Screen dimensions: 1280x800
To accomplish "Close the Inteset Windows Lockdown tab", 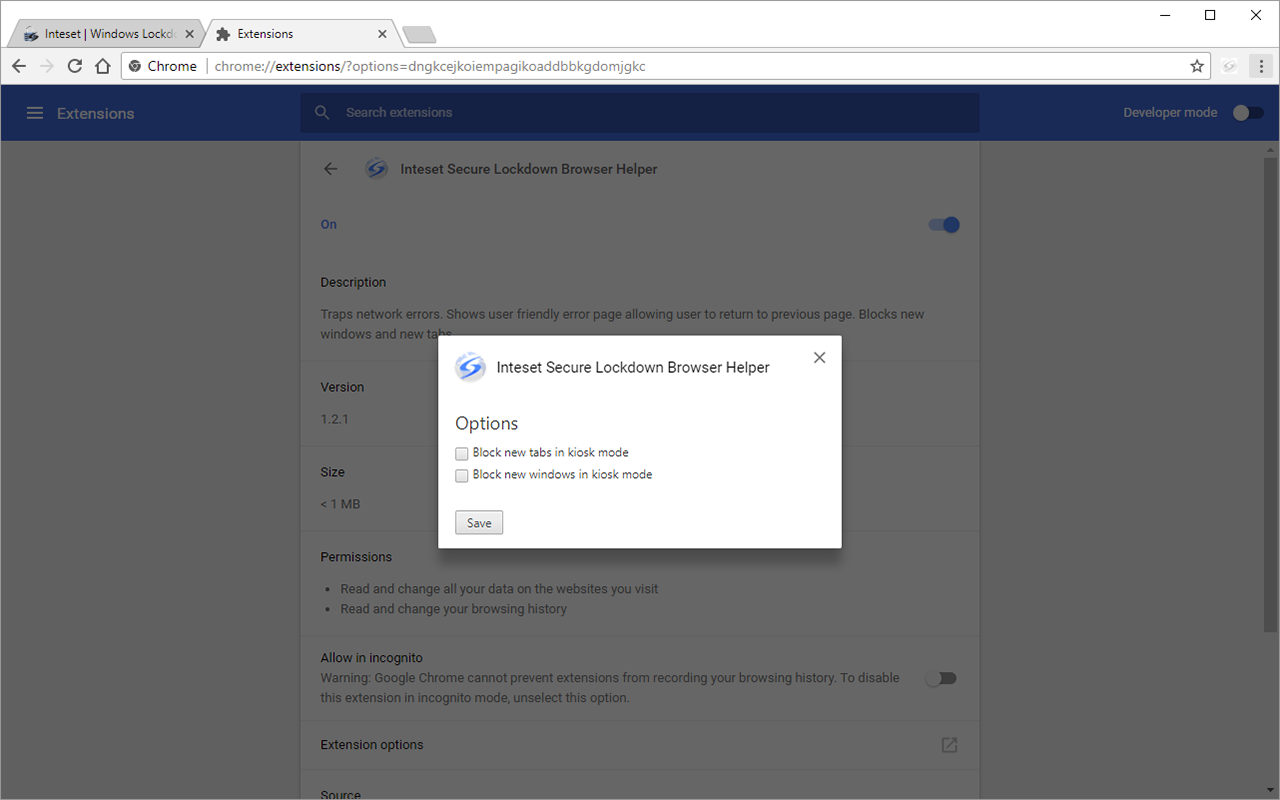I will coord(187,34).
